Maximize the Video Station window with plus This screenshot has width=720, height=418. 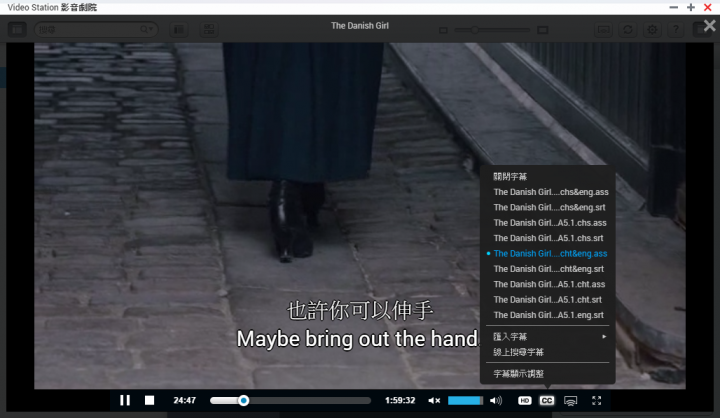coord(691,7)
